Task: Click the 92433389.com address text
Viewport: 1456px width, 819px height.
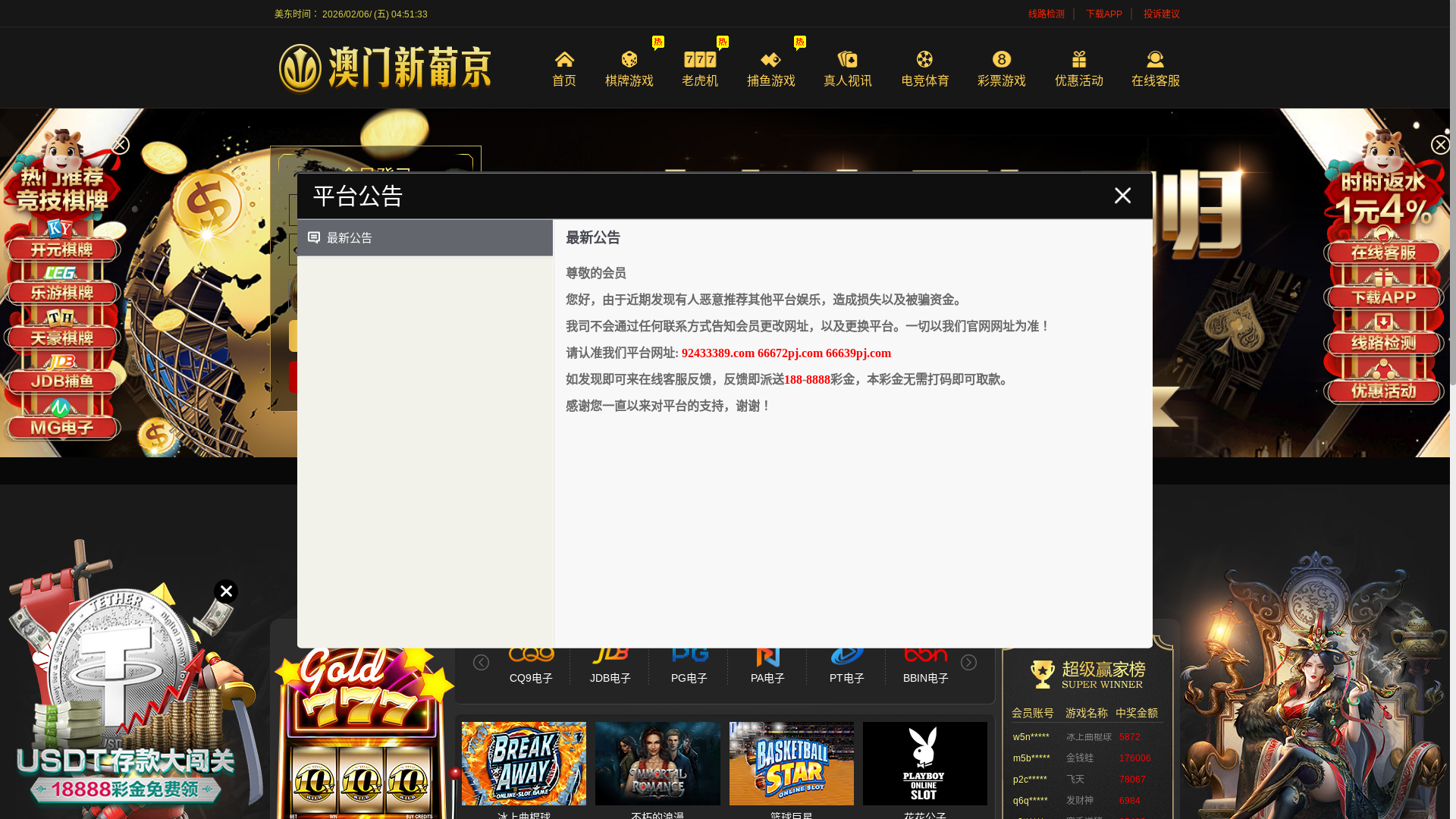Action: pyautogui.click(x=718, y=353)
